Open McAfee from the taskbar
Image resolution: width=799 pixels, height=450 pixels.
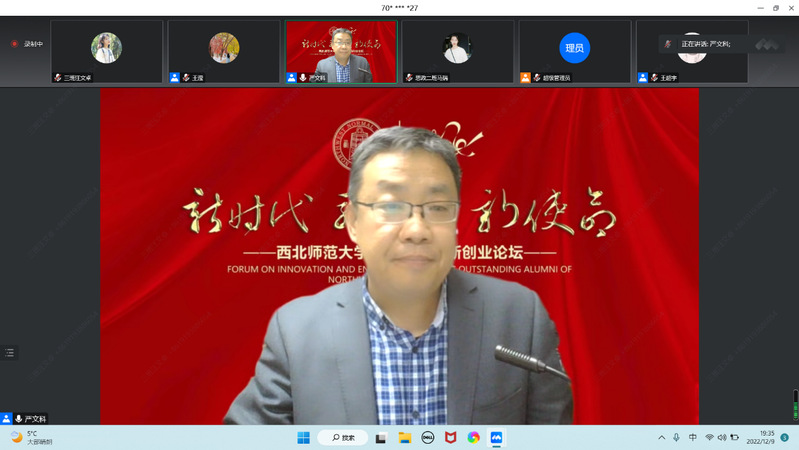click(x=450, y=437)
